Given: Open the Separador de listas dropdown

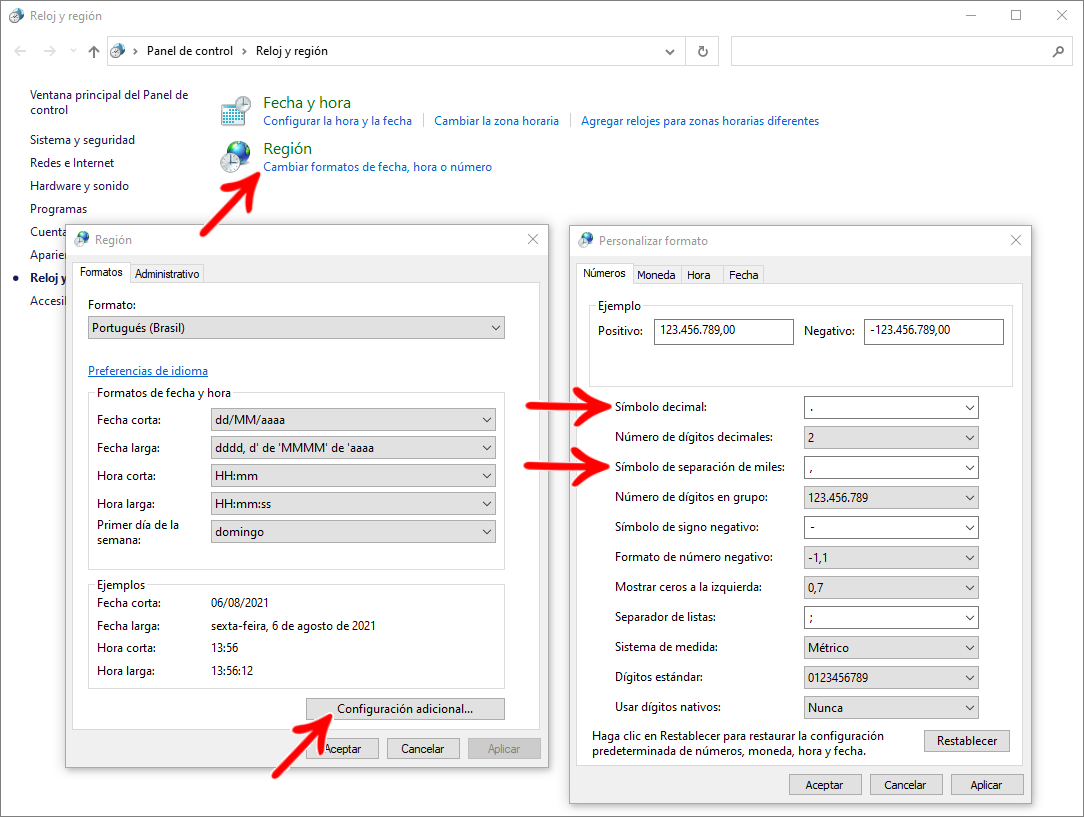Looking at the screenshot, I should [891, 617].
